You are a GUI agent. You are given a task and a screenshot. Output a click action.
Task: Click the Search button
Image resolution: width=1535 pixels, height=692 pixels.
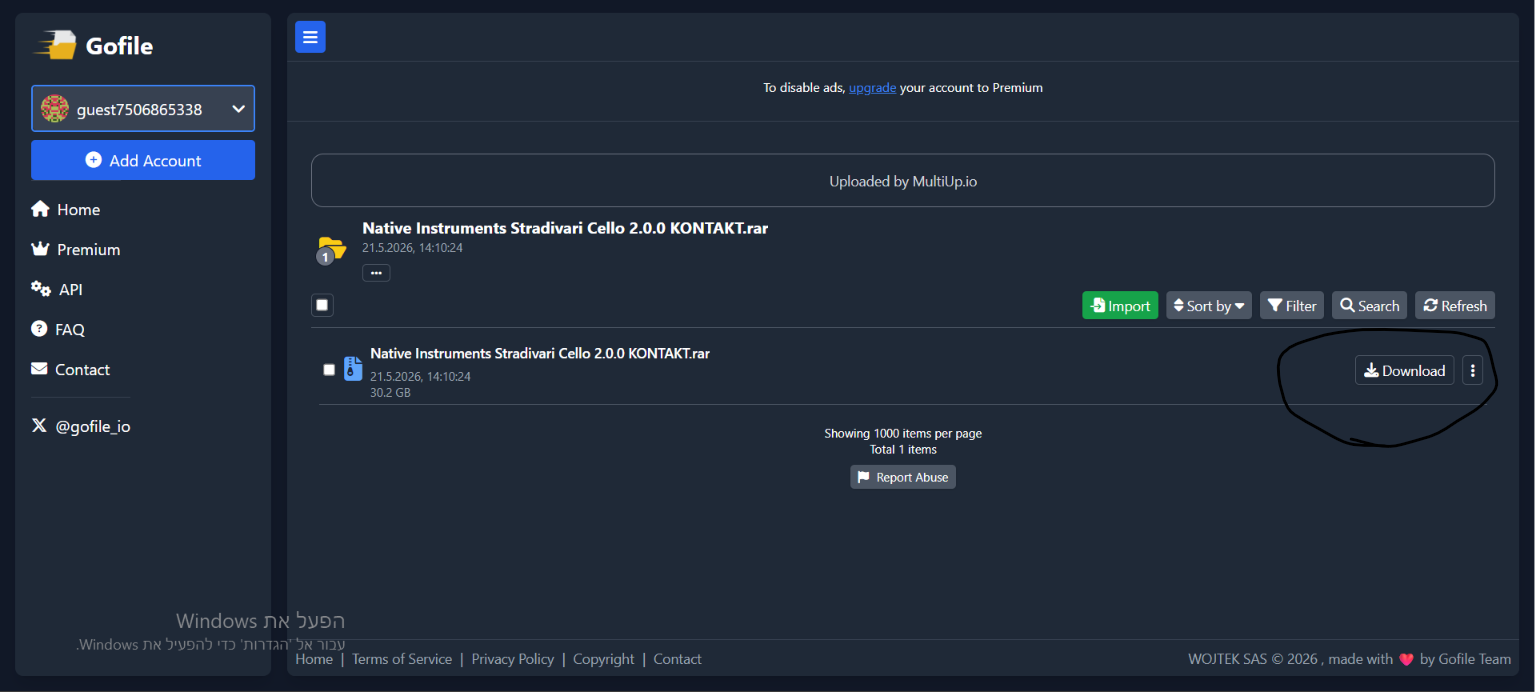[1369, 305]
